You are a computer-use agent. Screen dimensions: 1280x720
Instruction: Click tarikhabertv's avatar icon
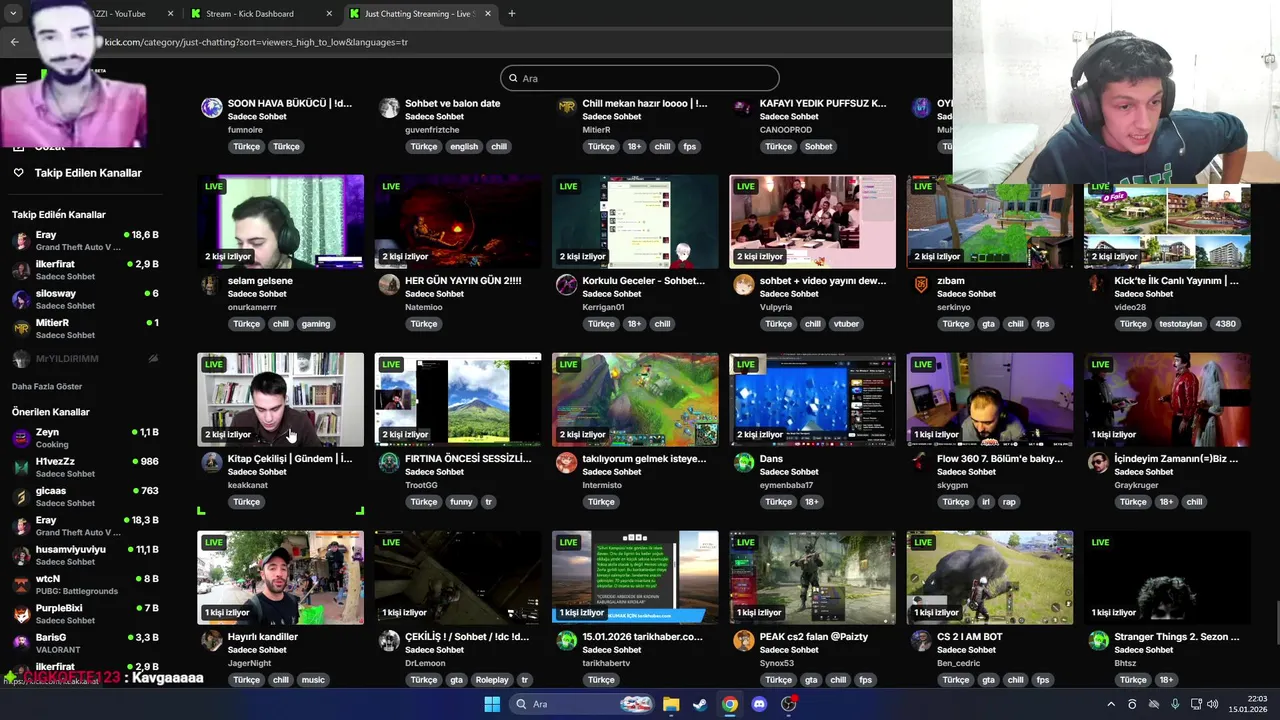(567, 640)
